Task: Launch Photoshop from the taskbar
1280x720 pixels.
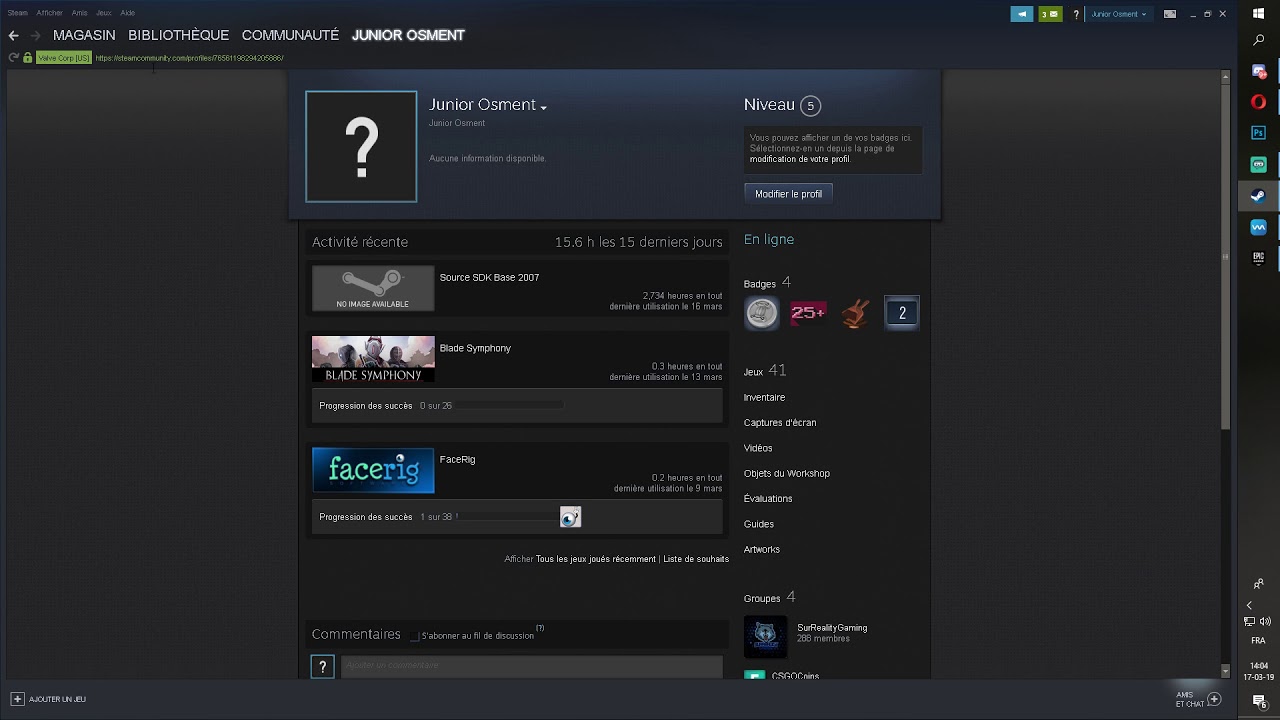Action: point(1259,132)
